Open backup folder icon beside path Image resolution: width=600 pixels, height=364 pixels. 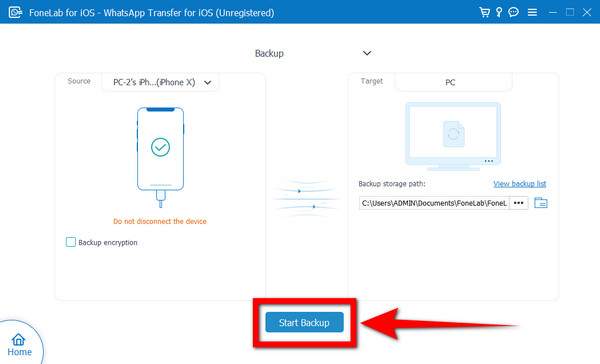pyautogui.click(x=541, y=202)
